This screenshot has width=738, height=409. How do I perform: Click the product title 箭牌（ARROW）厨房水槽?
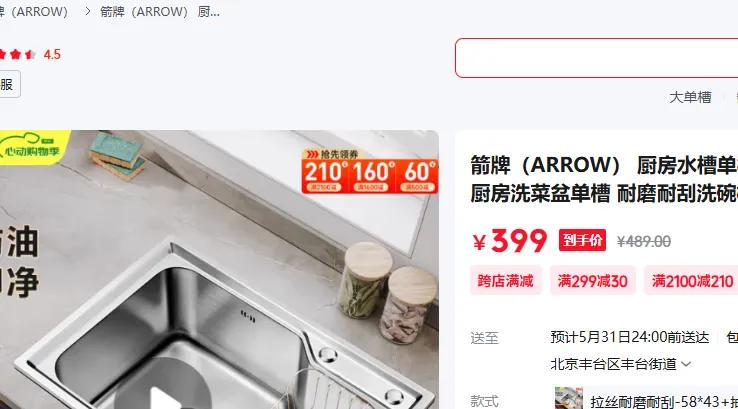[x=604, y=179]
